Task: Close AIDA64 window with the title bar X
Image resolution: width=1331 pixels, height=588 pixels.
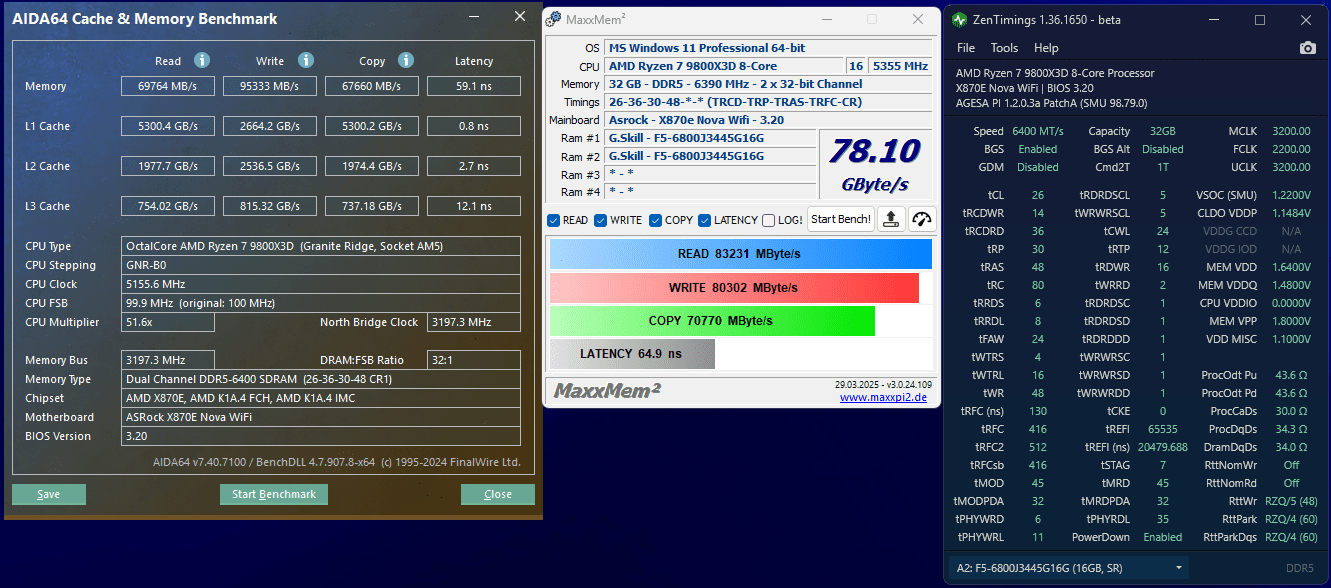Action: tap(519, 16)
